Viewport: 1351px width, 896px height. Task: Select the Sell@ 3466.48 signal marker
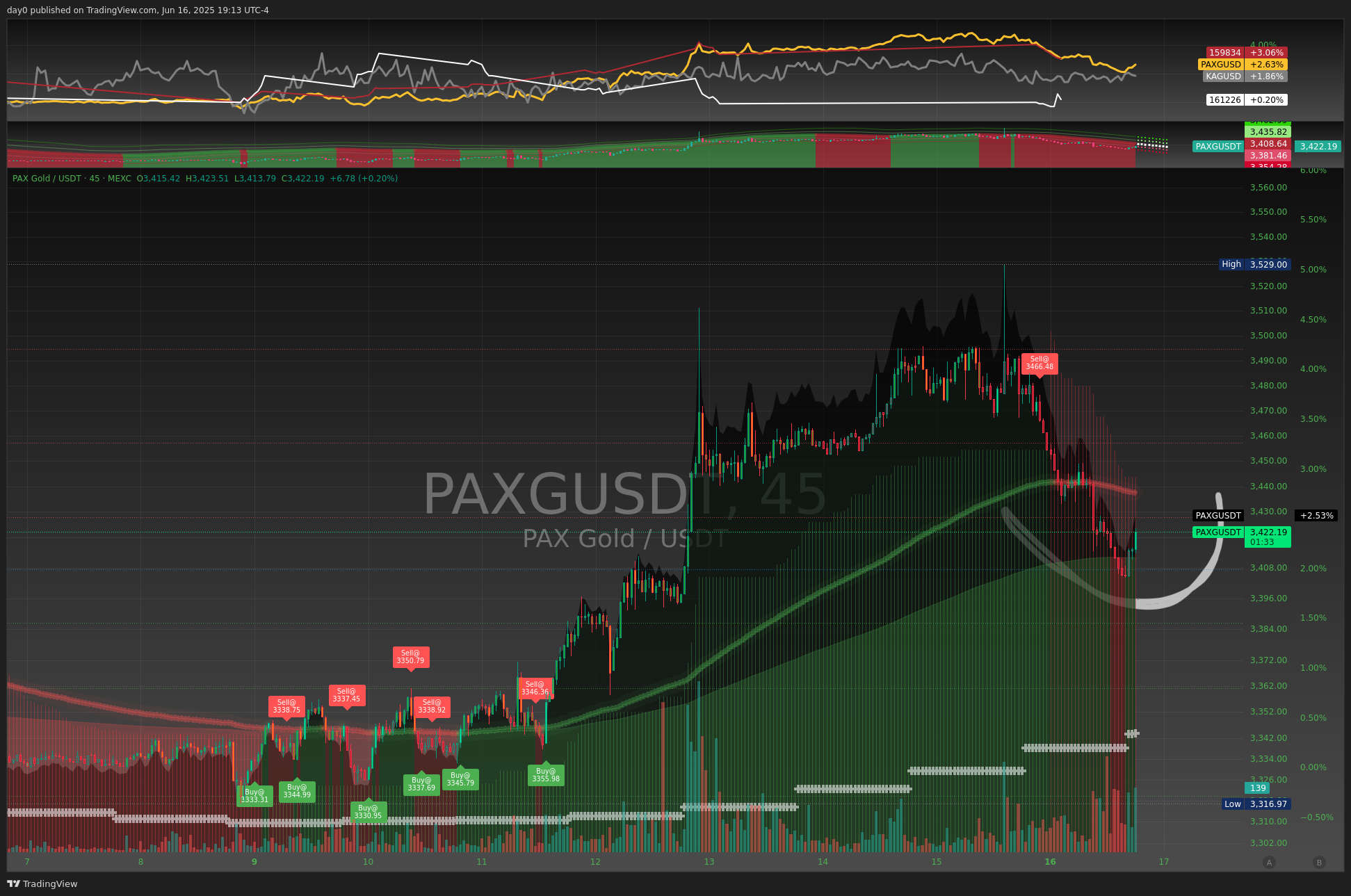(1039, 364)
